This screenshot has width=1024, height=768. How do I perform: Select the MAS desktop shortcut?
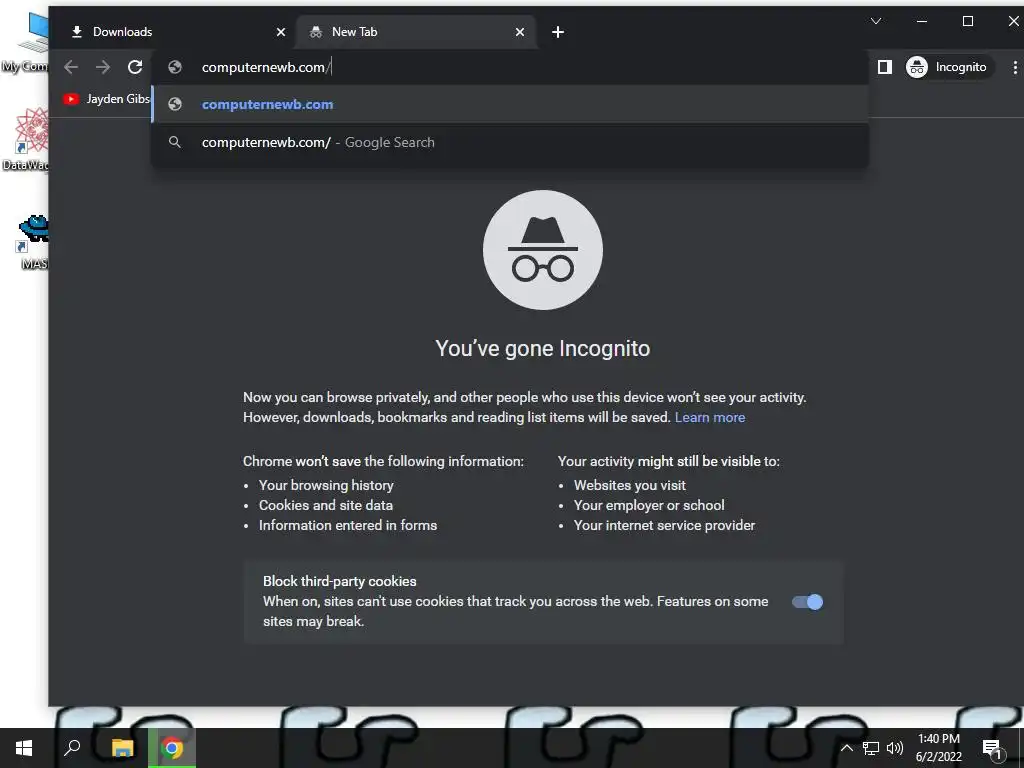(x=33, y=242)
